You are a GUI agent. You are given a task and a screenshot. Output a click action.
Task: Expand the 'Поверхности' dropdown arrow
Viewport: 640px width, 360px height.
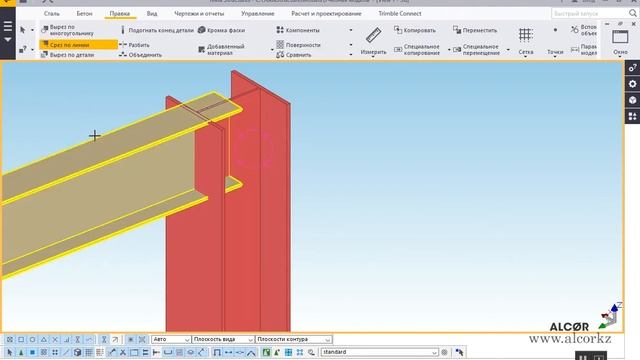(x=351, y=45)
